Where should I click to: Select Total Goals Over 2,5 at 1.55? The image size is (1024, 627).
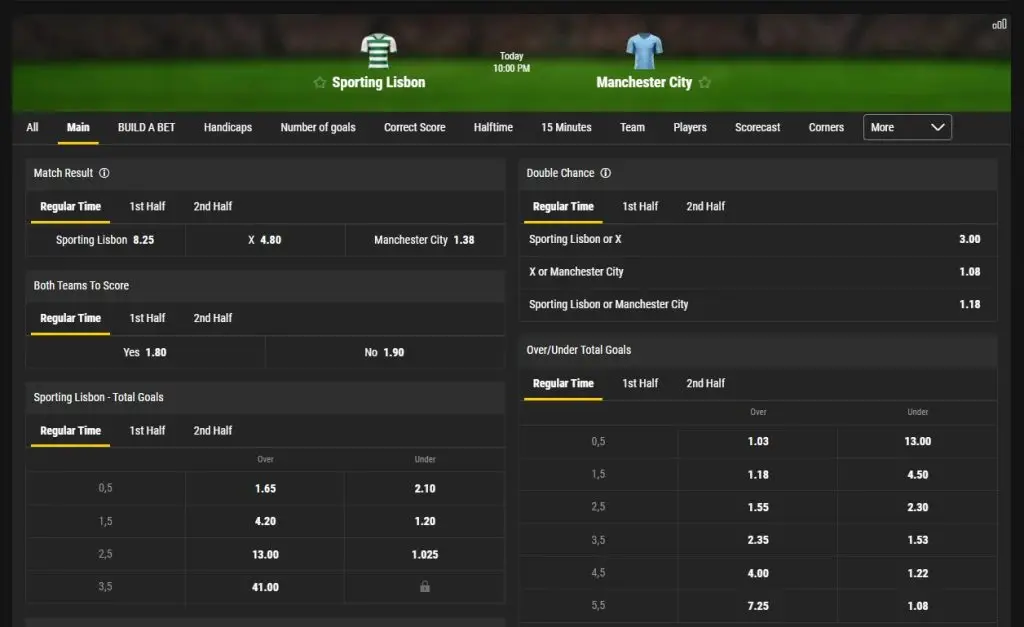[x=758, y=507]
